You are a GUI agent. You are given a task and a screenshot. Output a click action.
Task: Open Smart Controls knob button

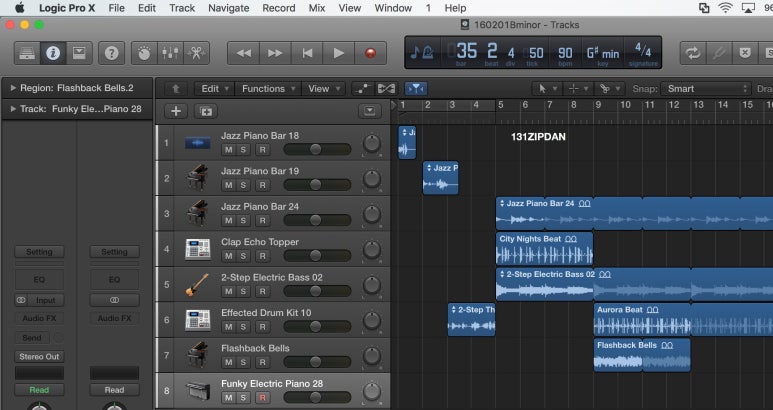(144, 53)
